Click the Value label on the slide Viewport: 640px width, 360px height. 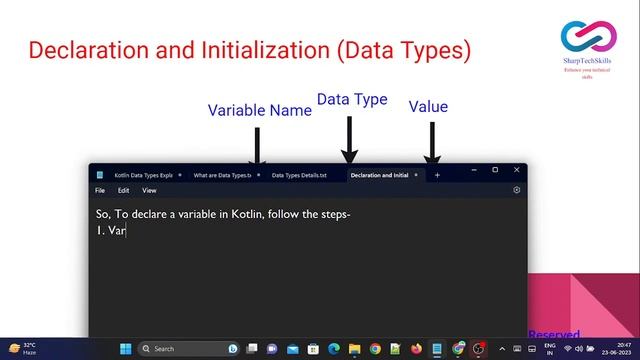[428, 107]
